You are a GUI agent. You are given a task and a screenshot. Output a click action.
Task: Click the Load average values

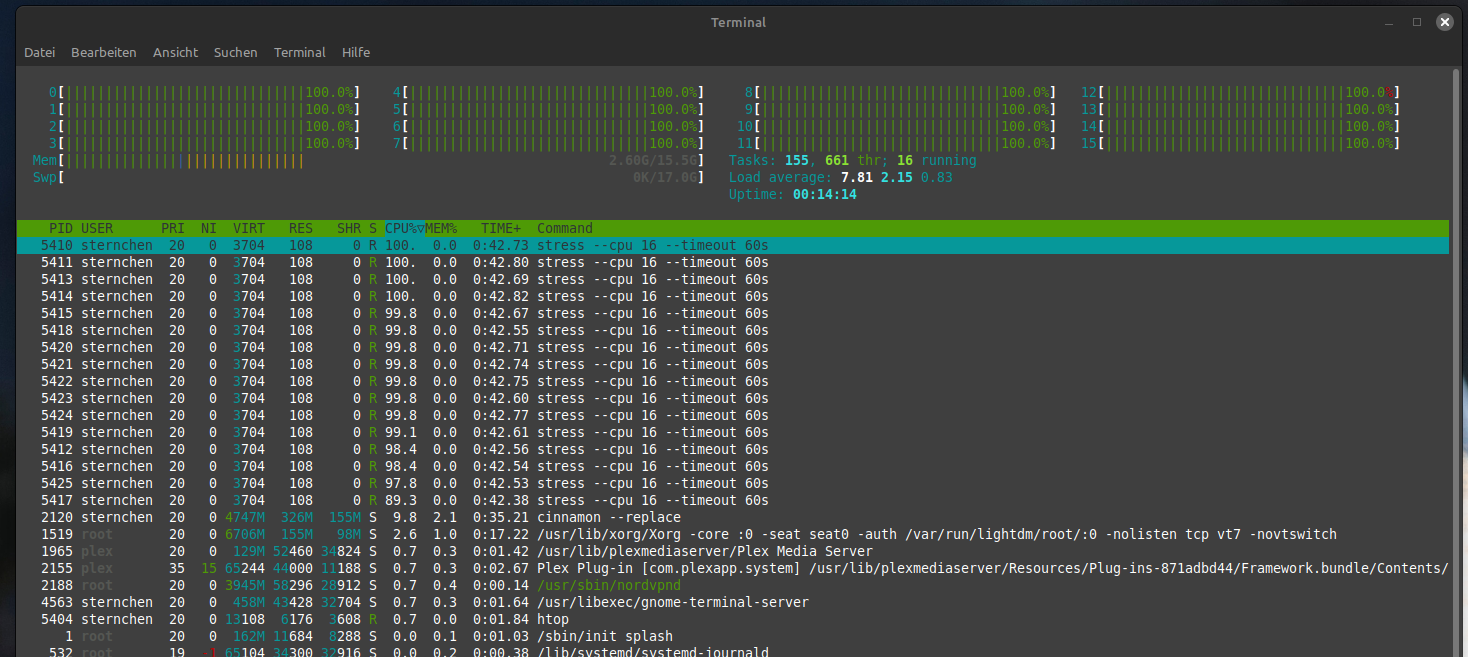coord(897,177)
